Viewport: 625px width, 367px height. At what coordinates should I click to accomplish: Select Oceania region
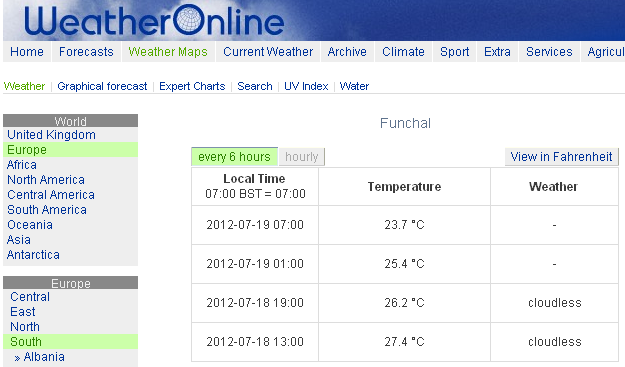[30, 225]
